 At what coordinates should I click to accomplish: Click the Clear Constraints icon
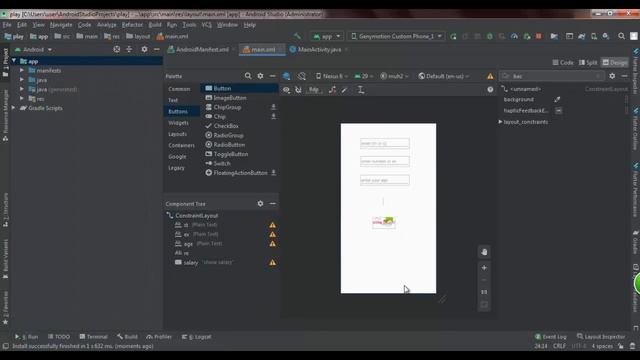pyautogui.click(x=332, y=90)
